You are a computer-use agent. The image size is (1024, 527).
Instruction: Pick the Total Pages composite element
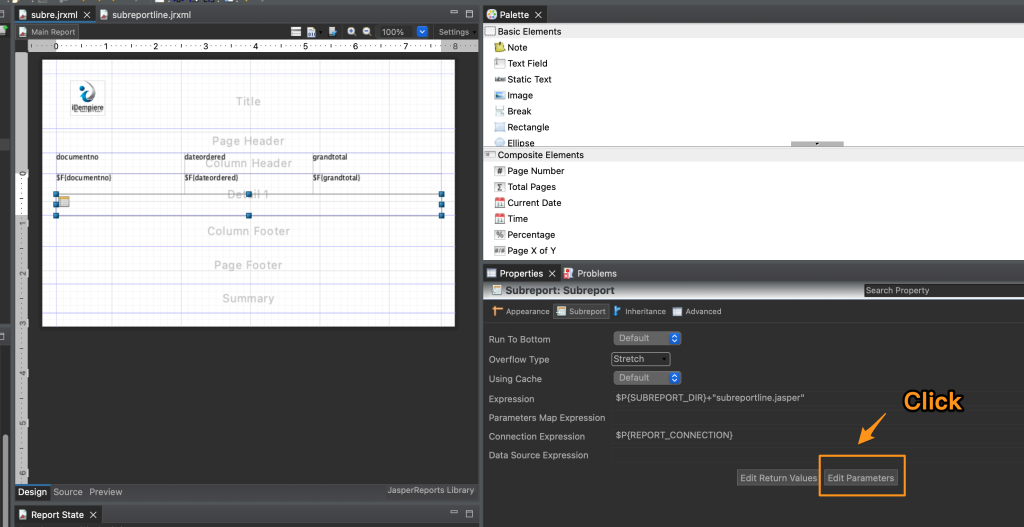click(x=526, y=187)
